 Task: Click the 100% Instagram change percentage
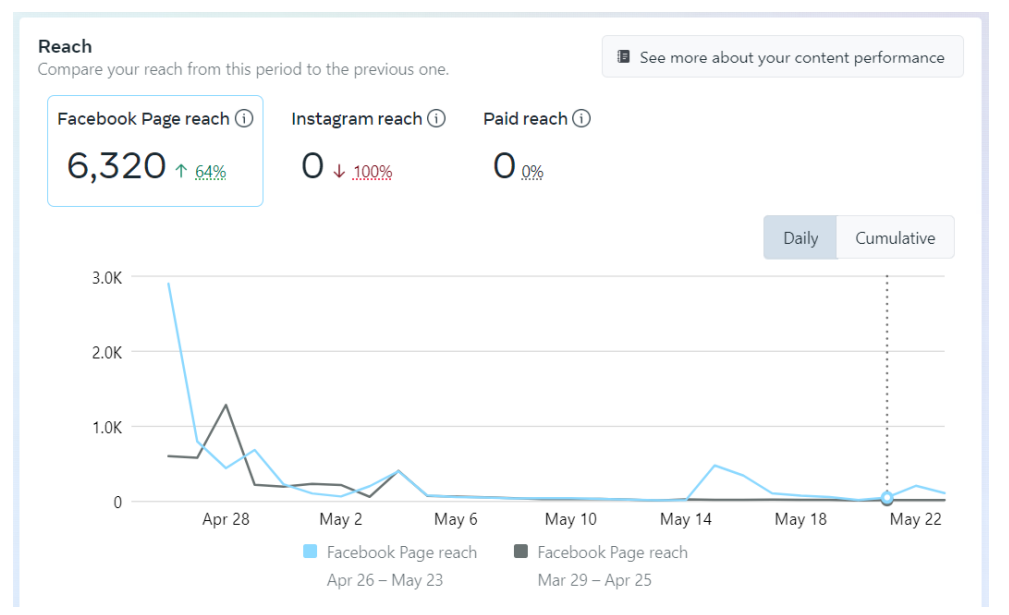click(373, 172)
